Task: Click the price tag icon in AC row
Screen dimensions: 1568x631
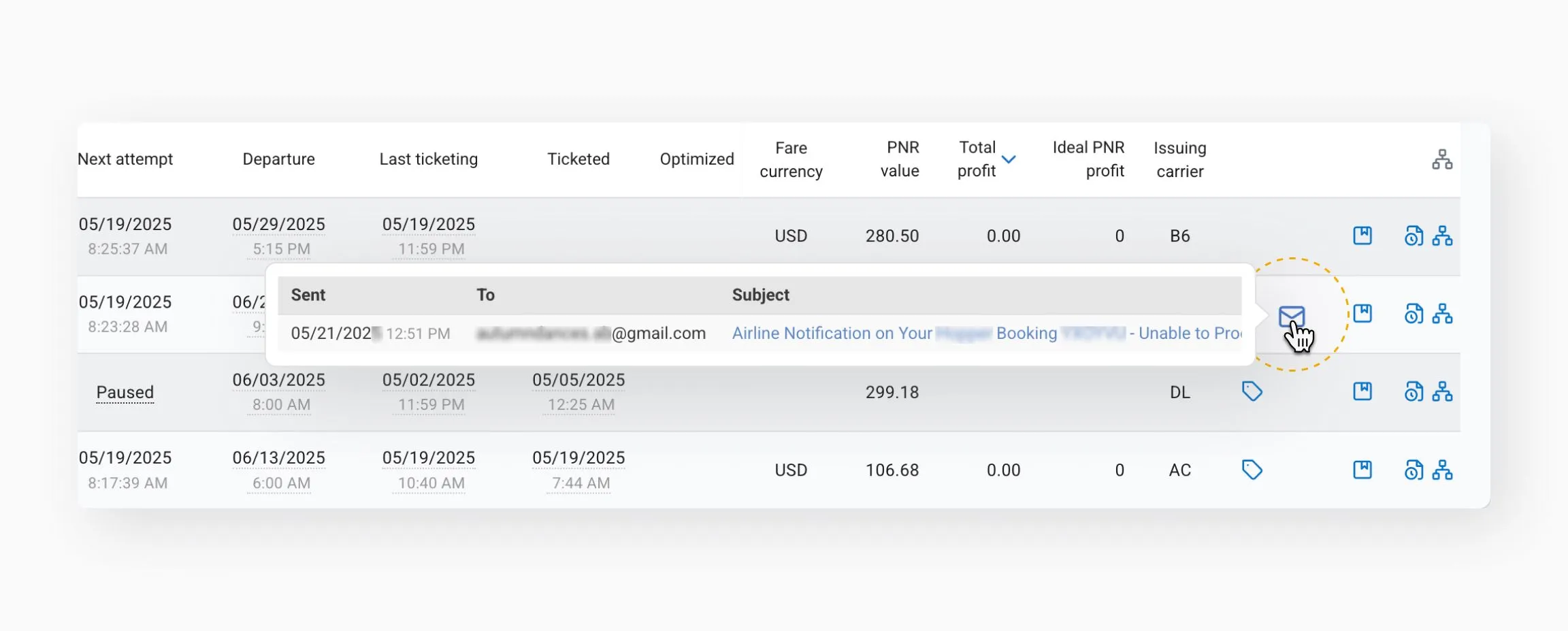Action: point(1252,470)
